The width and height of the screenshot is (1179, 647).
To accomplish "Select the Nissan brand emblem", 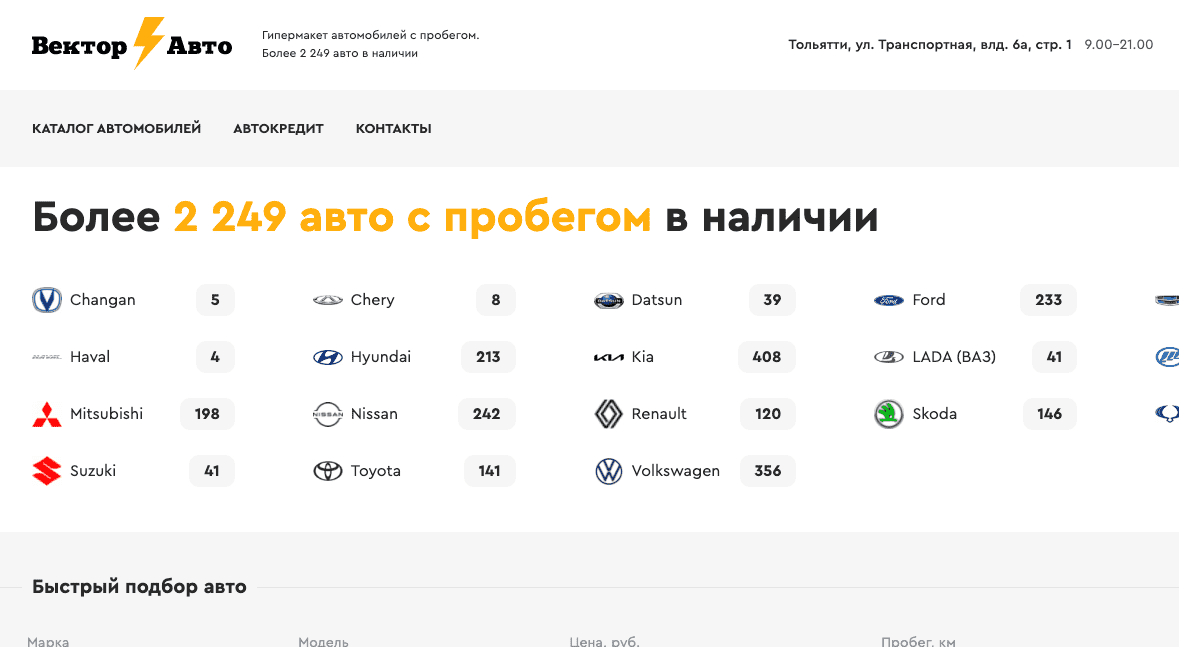I will 327,413.
